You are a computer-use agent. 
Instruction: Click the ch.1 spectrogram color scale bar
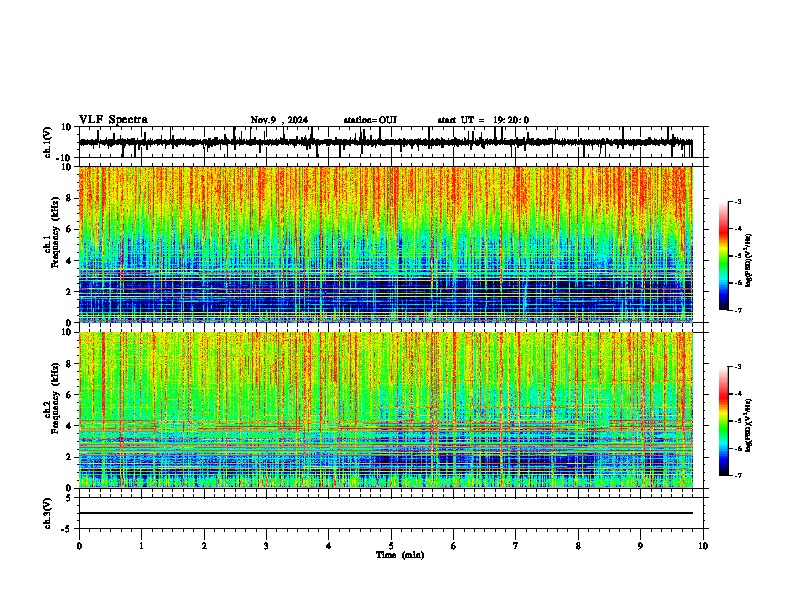click(724, 256)
